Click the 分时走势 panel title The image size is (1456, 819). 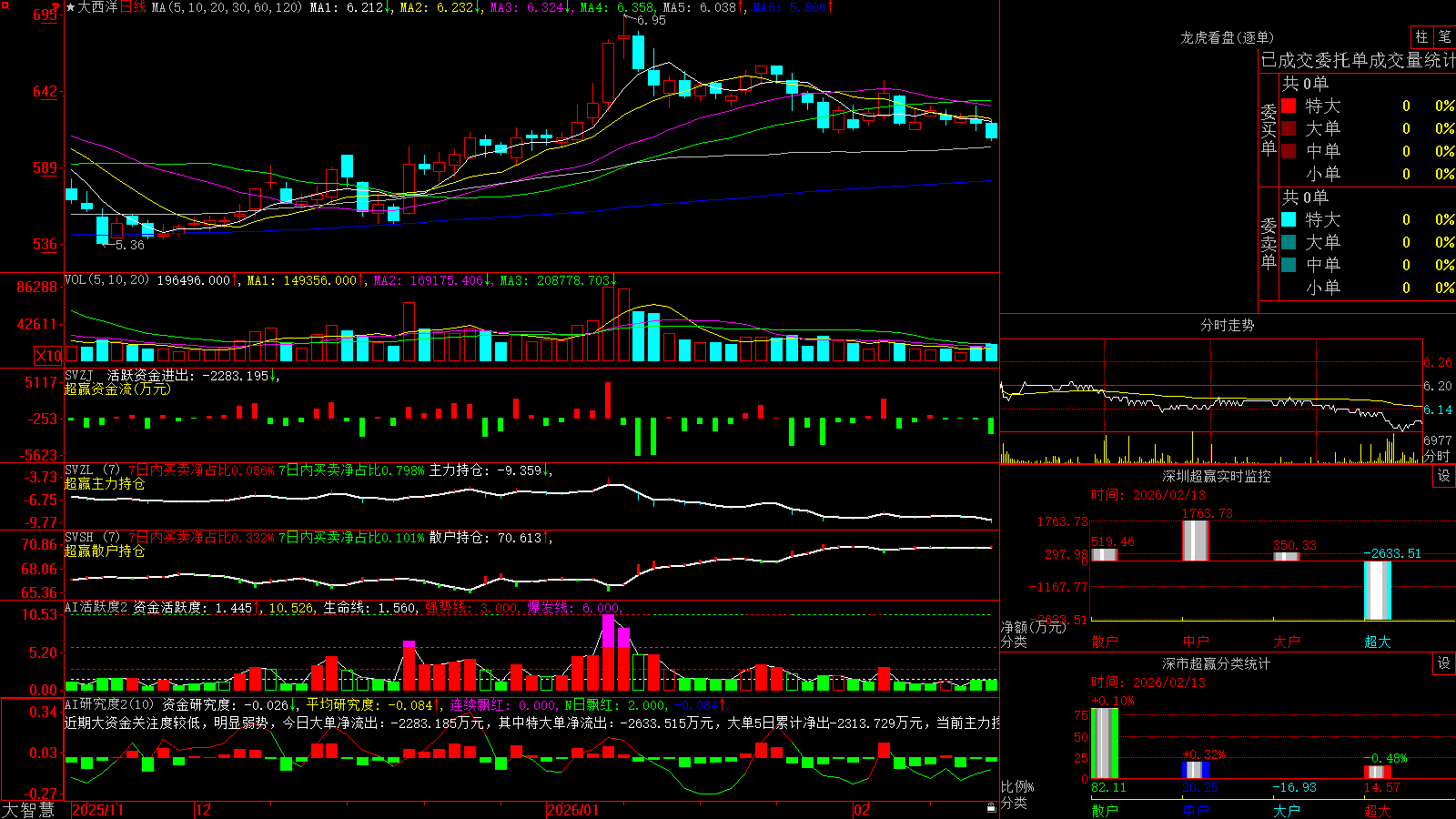1227,325
